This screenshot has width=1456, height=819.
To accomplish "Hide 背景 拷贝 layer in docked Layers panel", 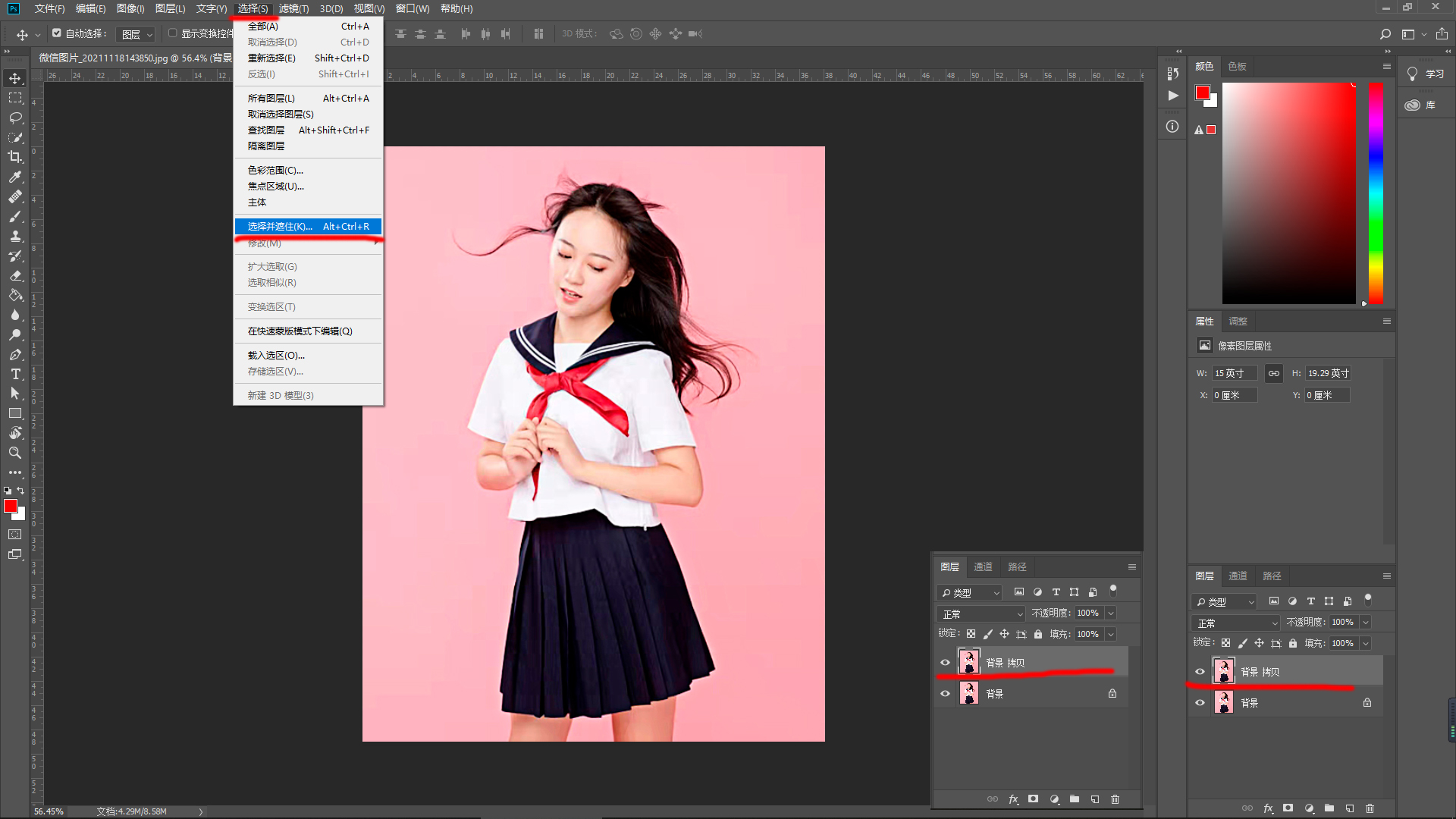I will click(1200, 672).
